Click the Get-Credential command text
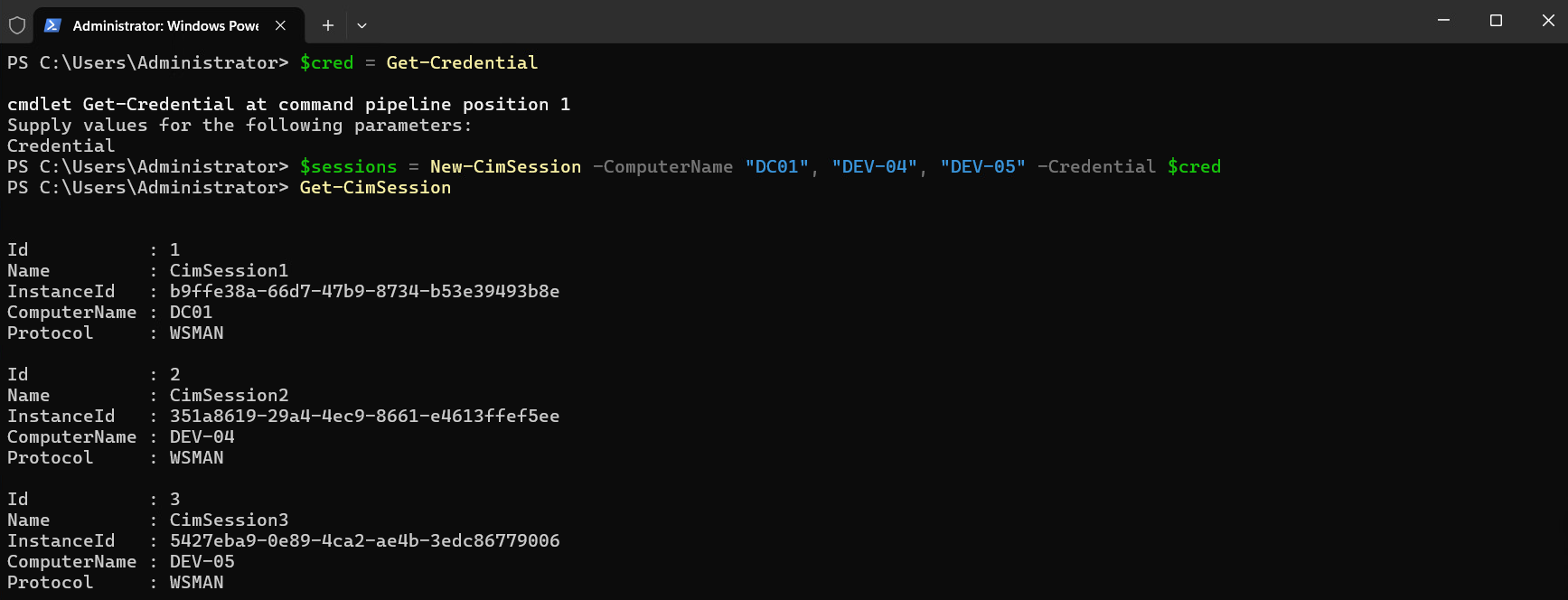This screenshot has height=600, width=1568. pos(462,62)
